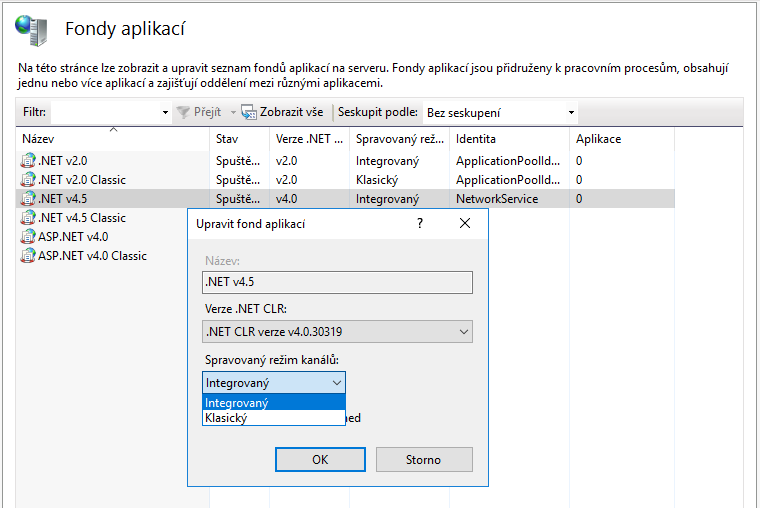Click the .NET v4.5 pool icon

click(28, 198)
